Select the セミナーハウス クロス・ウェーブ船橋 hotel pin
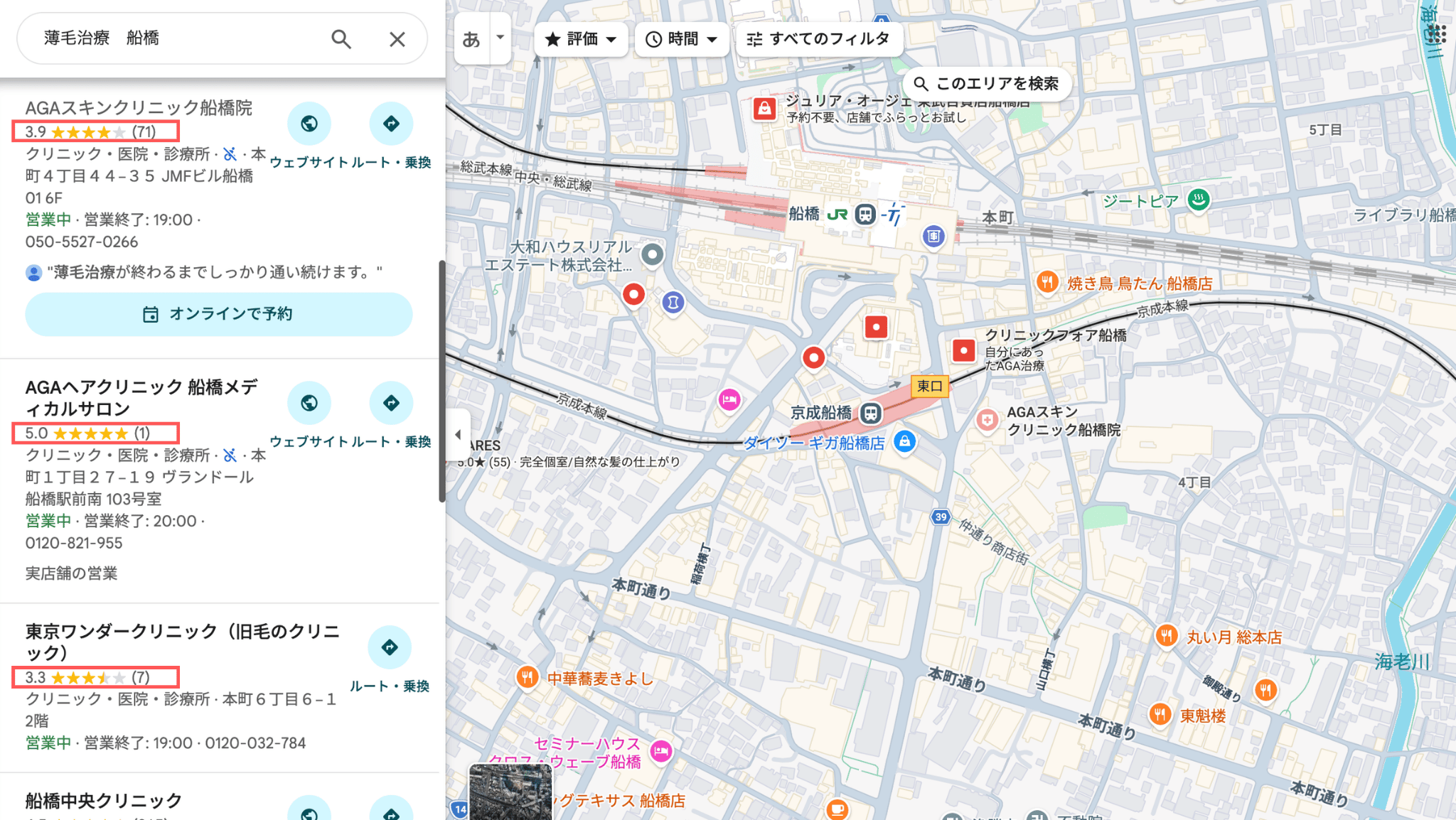The width and height of the screenshot is (1456, 820). pyautogui.click(x=661, y=751)
